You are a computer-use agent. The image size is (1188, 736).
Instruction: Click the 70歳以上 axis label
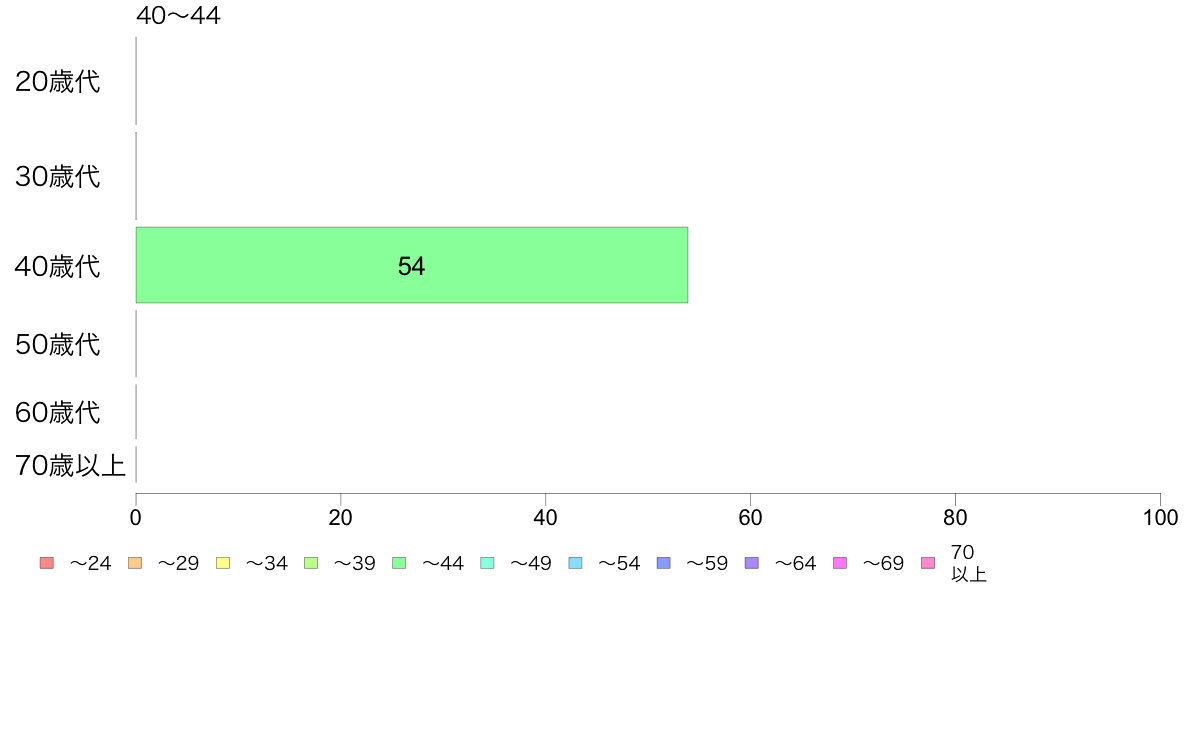coord(70,465)
